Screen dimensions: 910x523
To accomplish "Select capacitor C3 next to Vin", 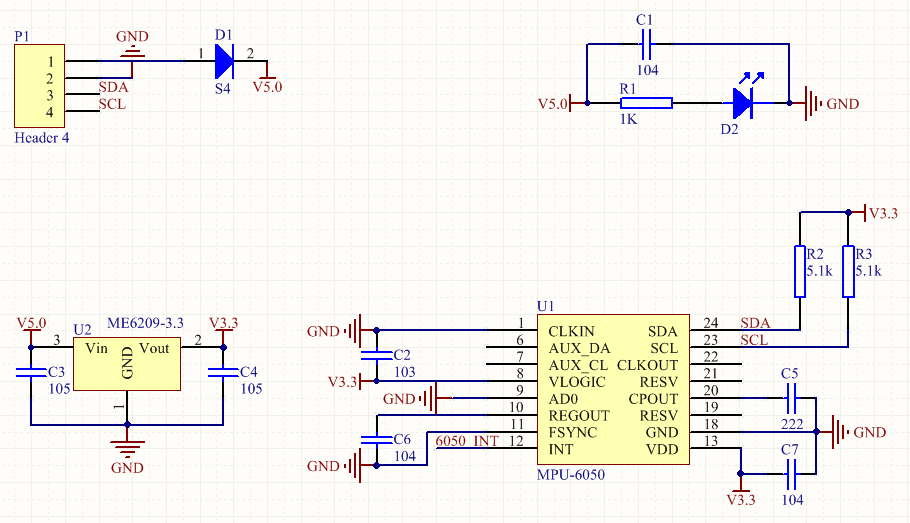I will point(31,372).
